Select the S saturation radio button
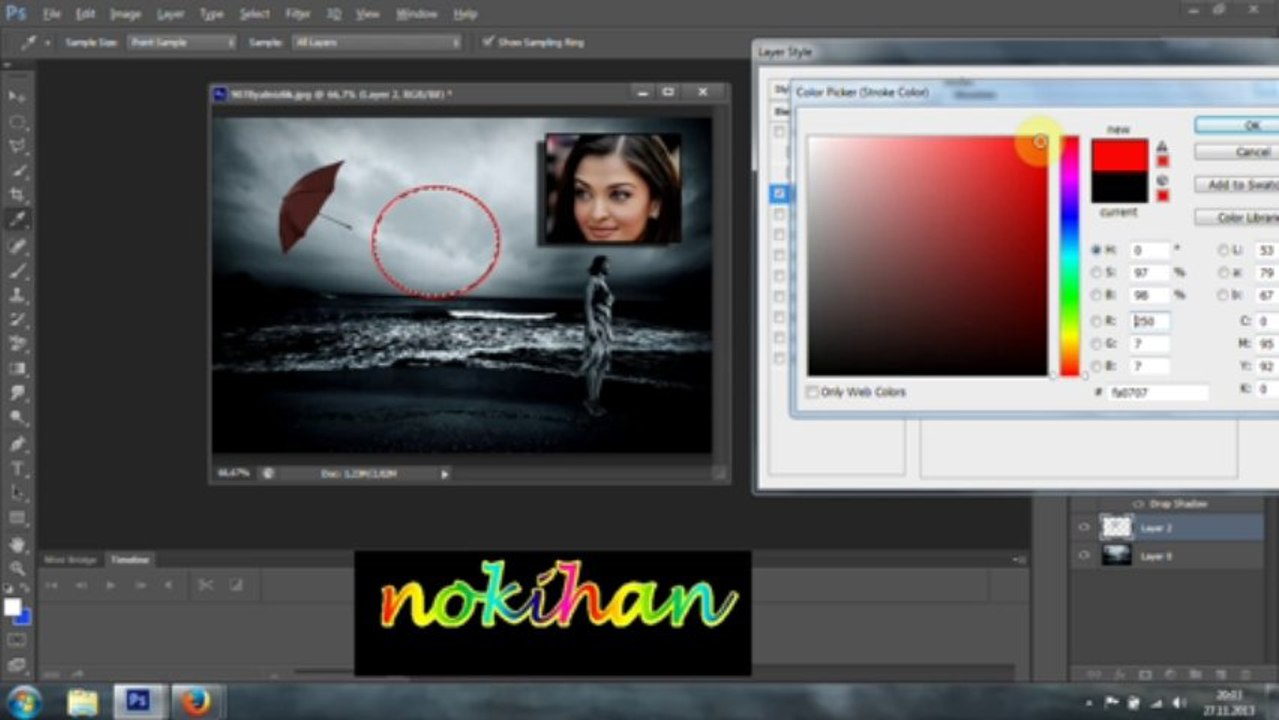1279x720 pixels. pos(1096,272)
